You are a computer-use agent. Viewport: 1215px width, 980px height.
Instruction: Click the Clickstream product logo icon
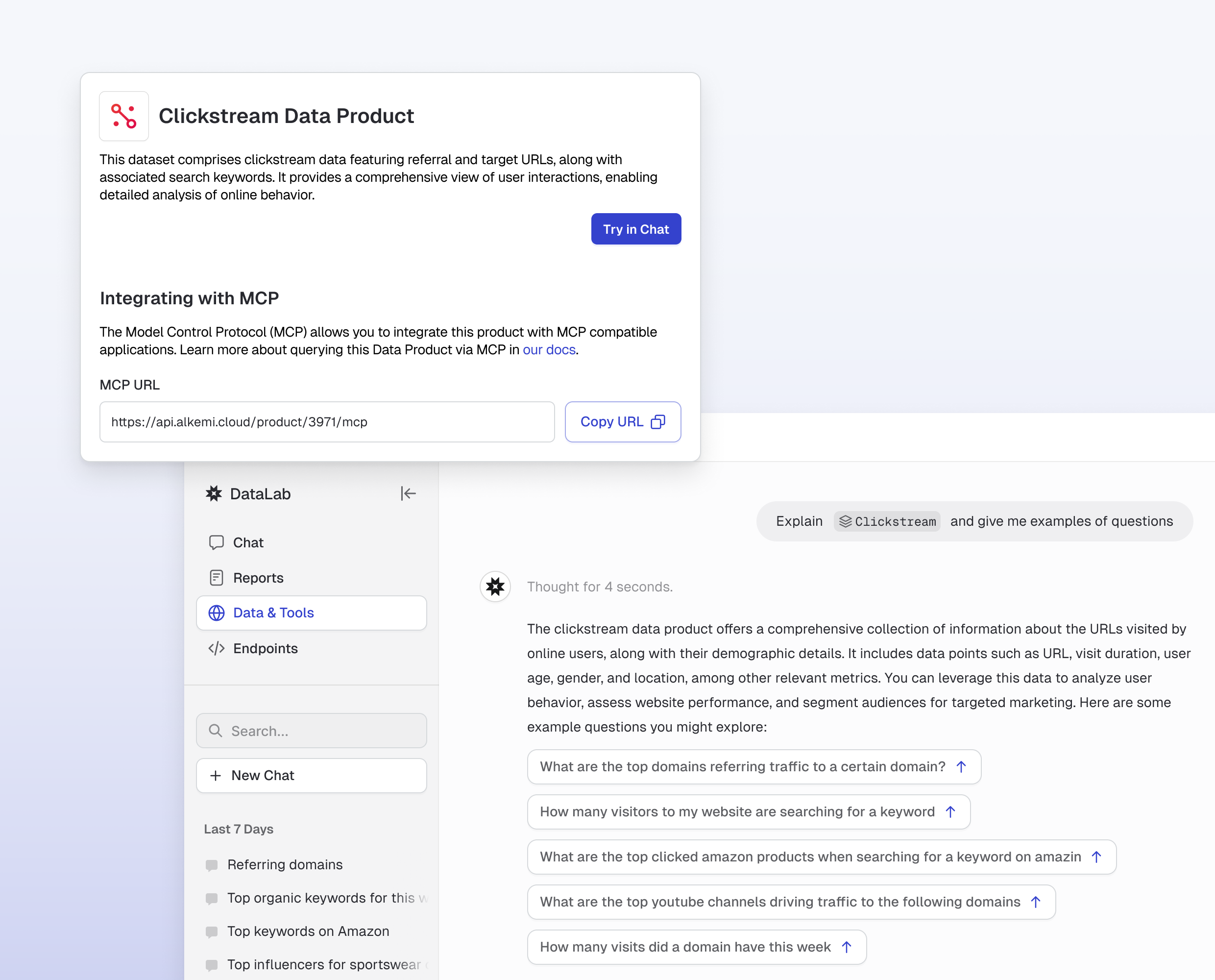tap(123, 116)
